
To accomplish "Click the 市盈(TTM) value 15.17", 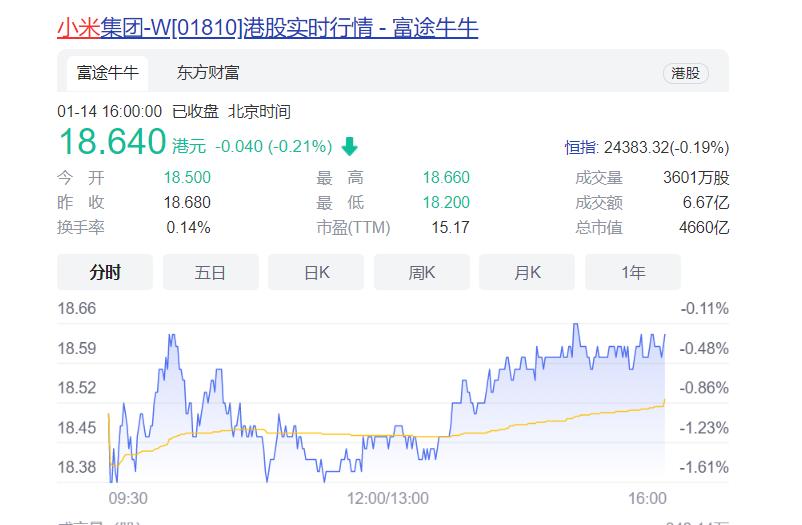I will [450, 228].
